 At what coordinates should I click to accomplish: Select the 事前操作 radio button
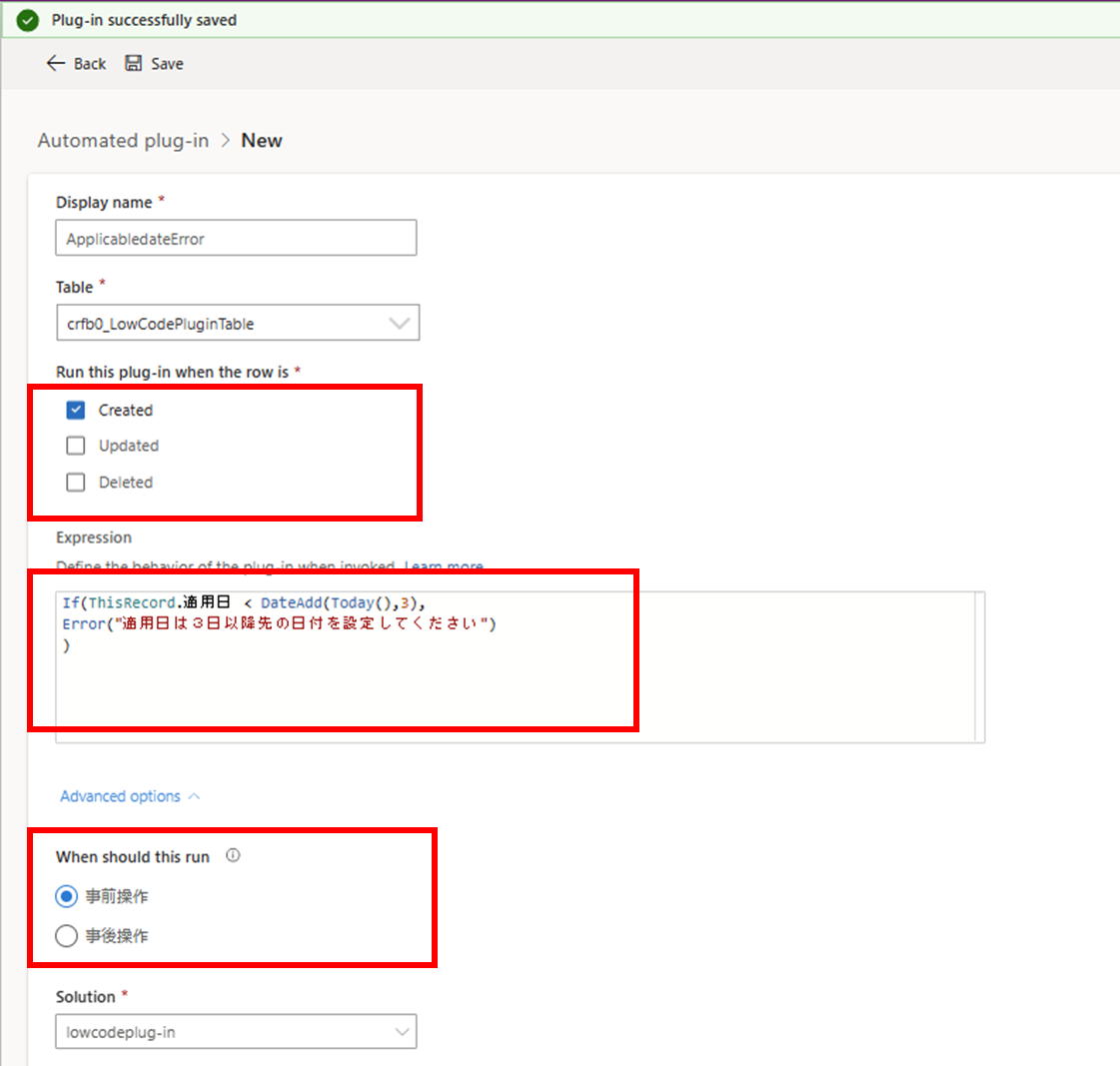(x=66, y=896)
